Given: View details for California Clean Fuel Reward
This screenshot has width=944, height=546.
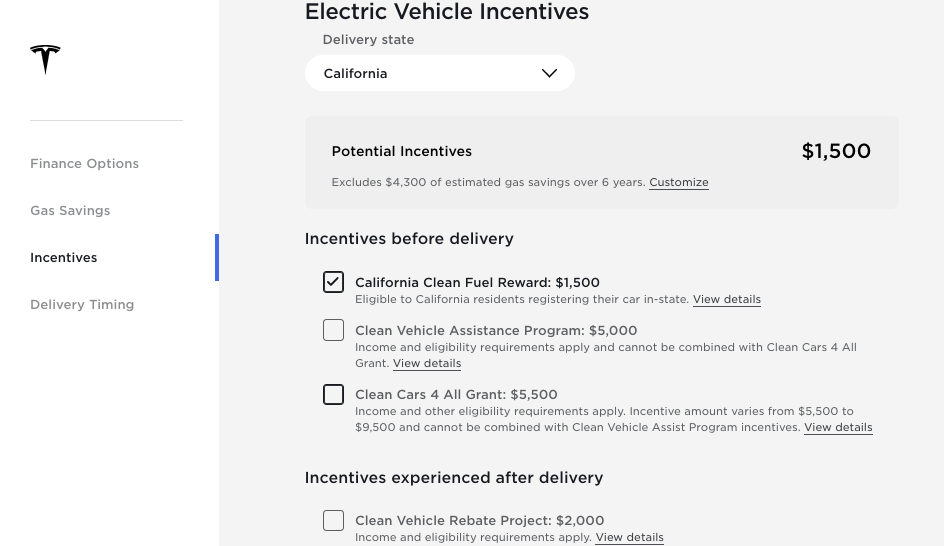Looking at the screenshot, I should coord(726,300).
